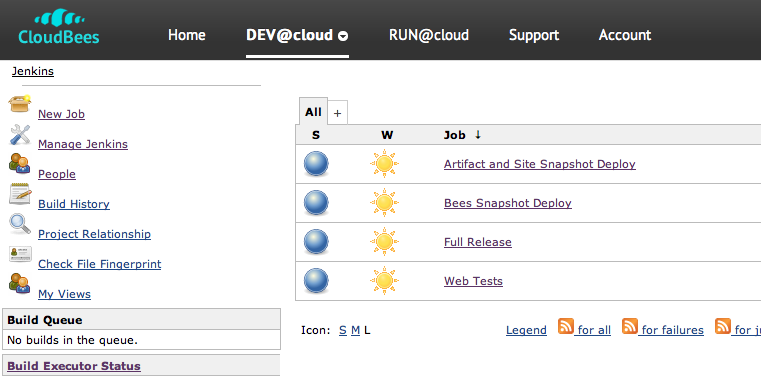Click blue status ball for Full Release
761x388 pixels.
pos(316,241)
